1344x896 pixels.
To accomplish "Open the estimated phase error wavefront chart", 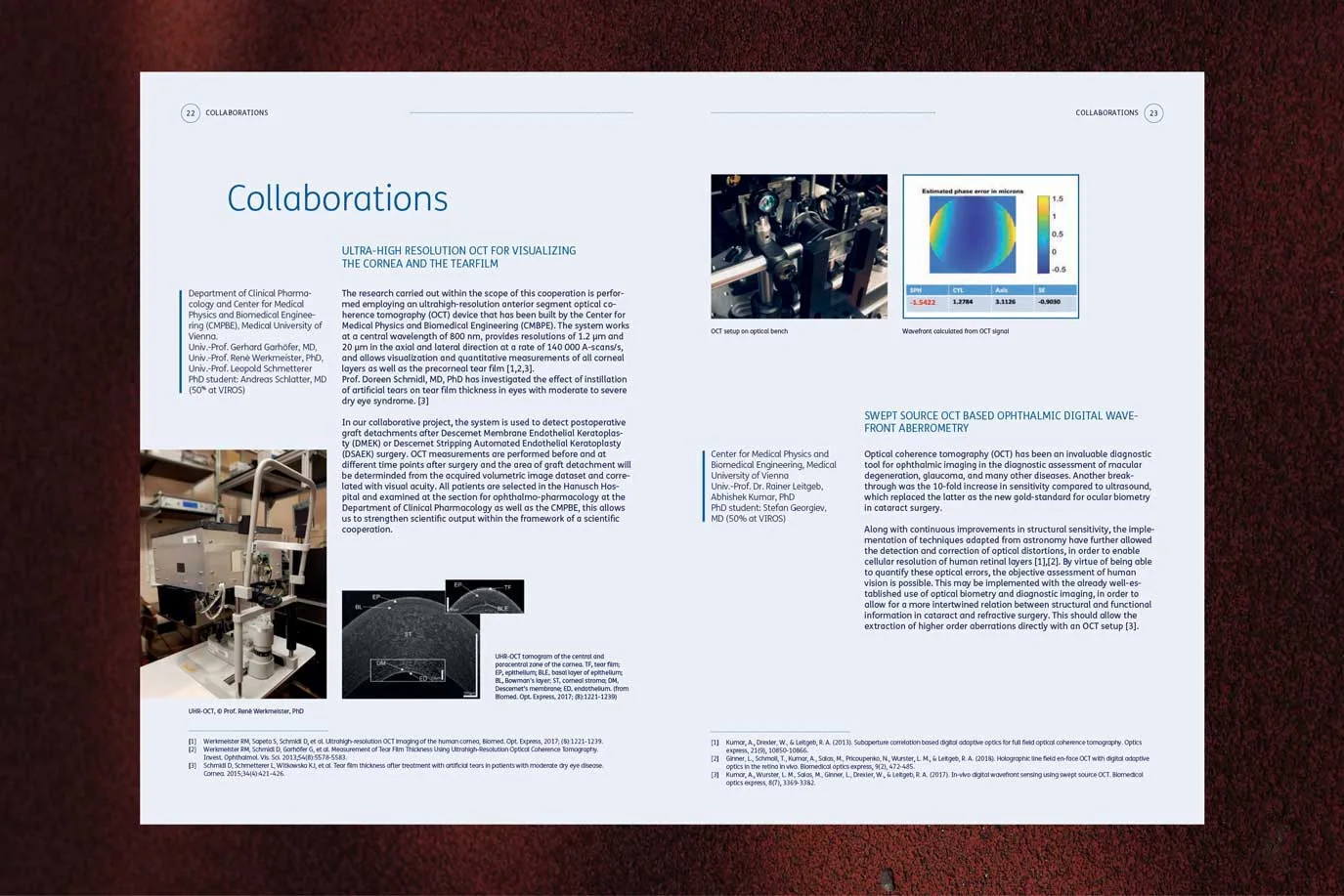I will point(990,246).
